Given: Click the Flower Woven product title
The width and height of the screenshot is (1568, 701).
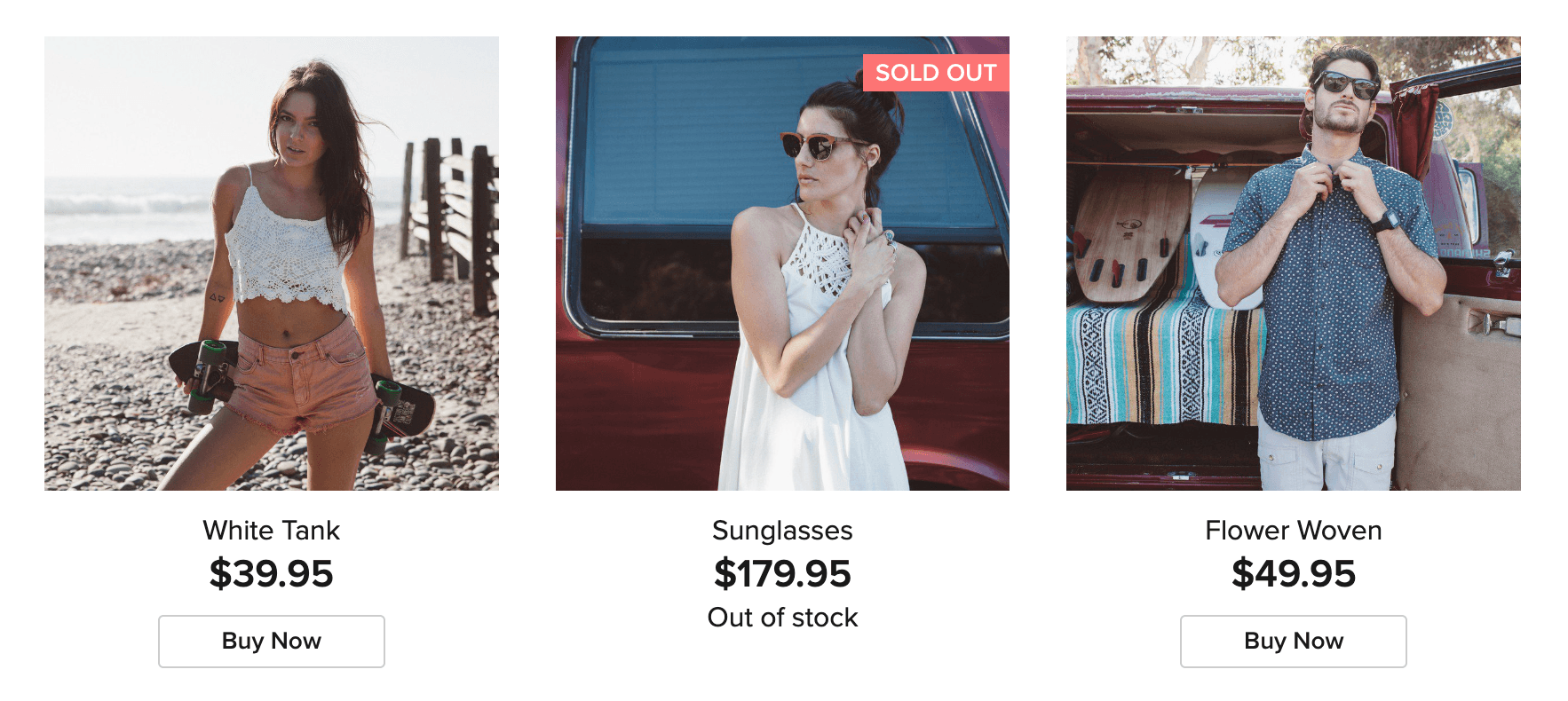Looking at the screenshot, I should click(x=1293, y=530).
